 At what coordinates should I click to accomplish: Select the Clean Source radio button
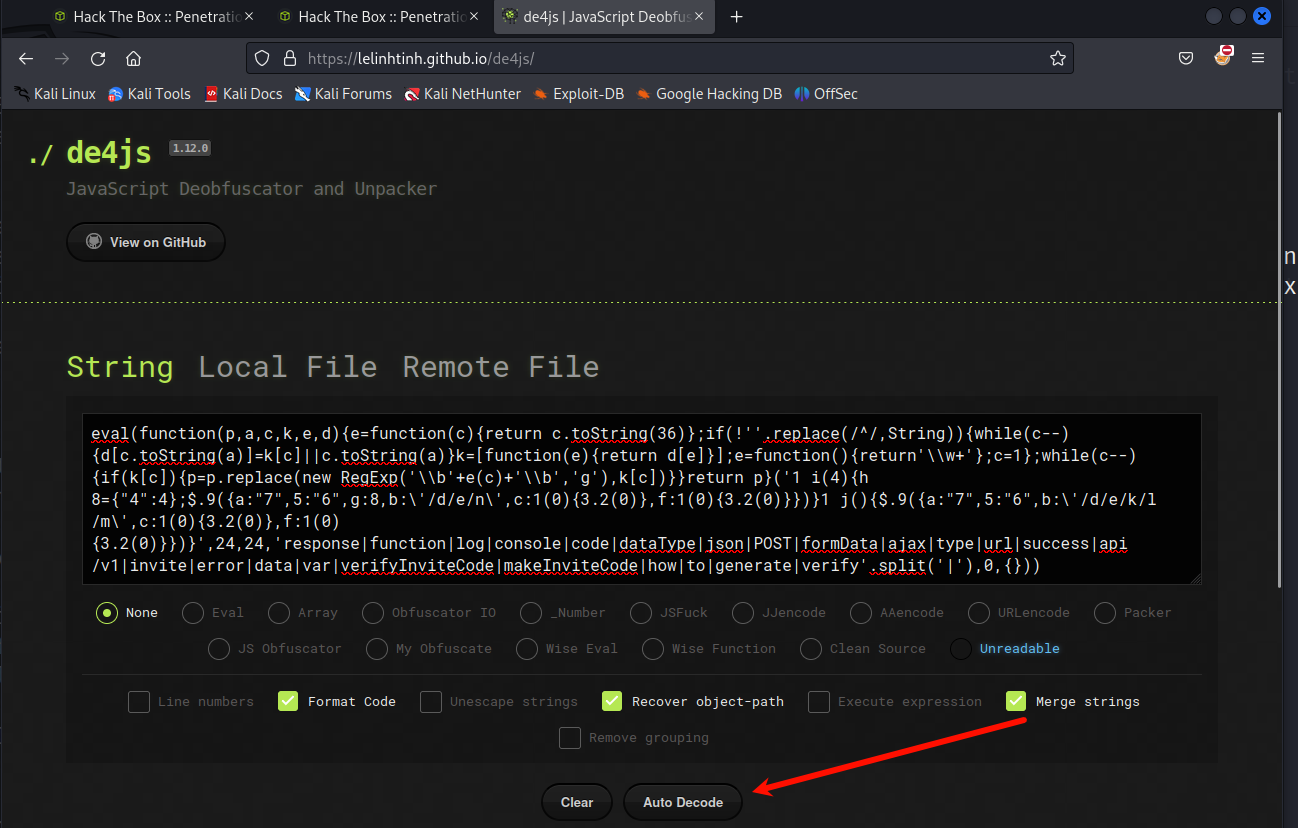[811, 648]
